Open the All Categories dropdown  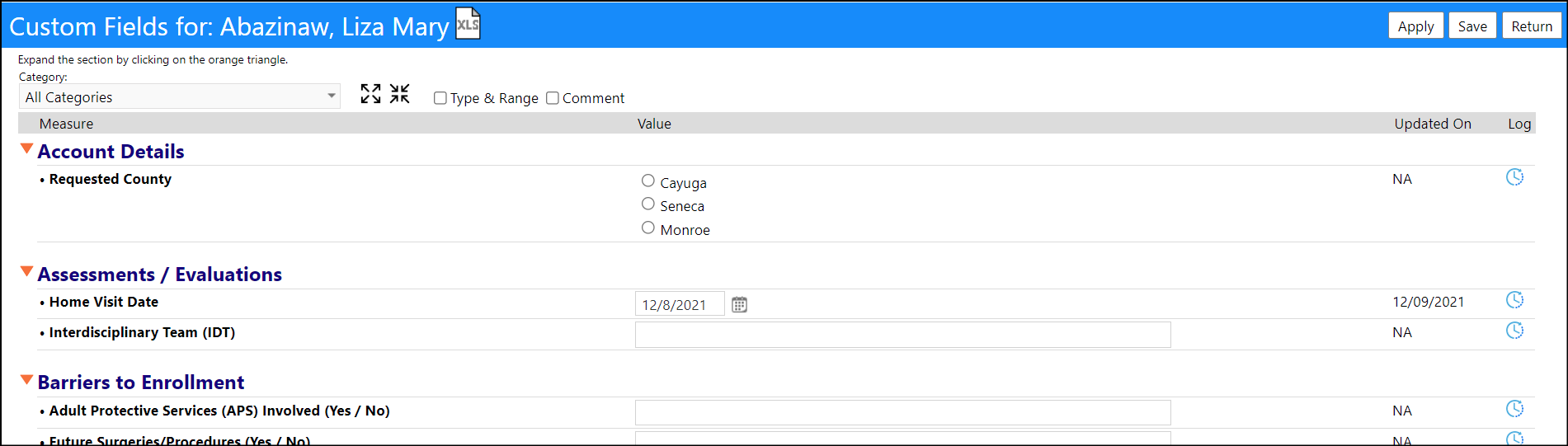[x=180, y=96]
